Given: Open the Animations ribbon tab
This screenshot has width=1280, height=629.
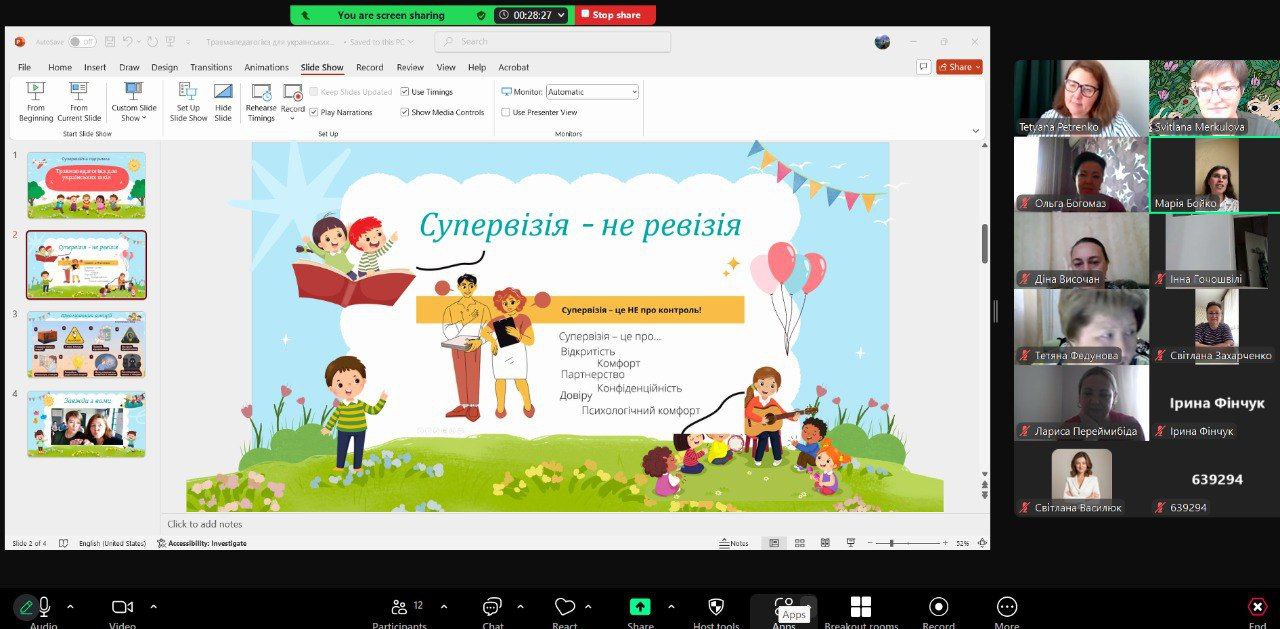Looking at the screenshot, I should tap(266, 67).
